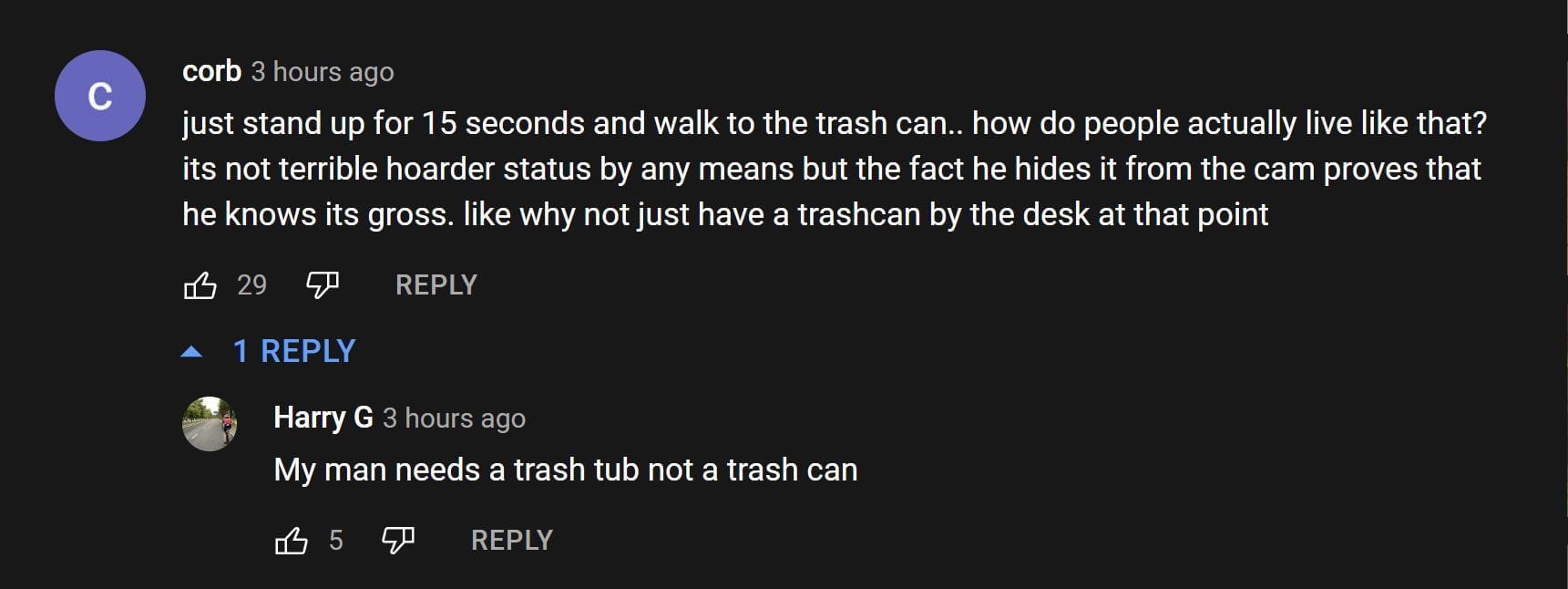The width and height of the screenshot is (1568, 589).
Task: Visit corb's channel via username
Action: tap(211, 71)
